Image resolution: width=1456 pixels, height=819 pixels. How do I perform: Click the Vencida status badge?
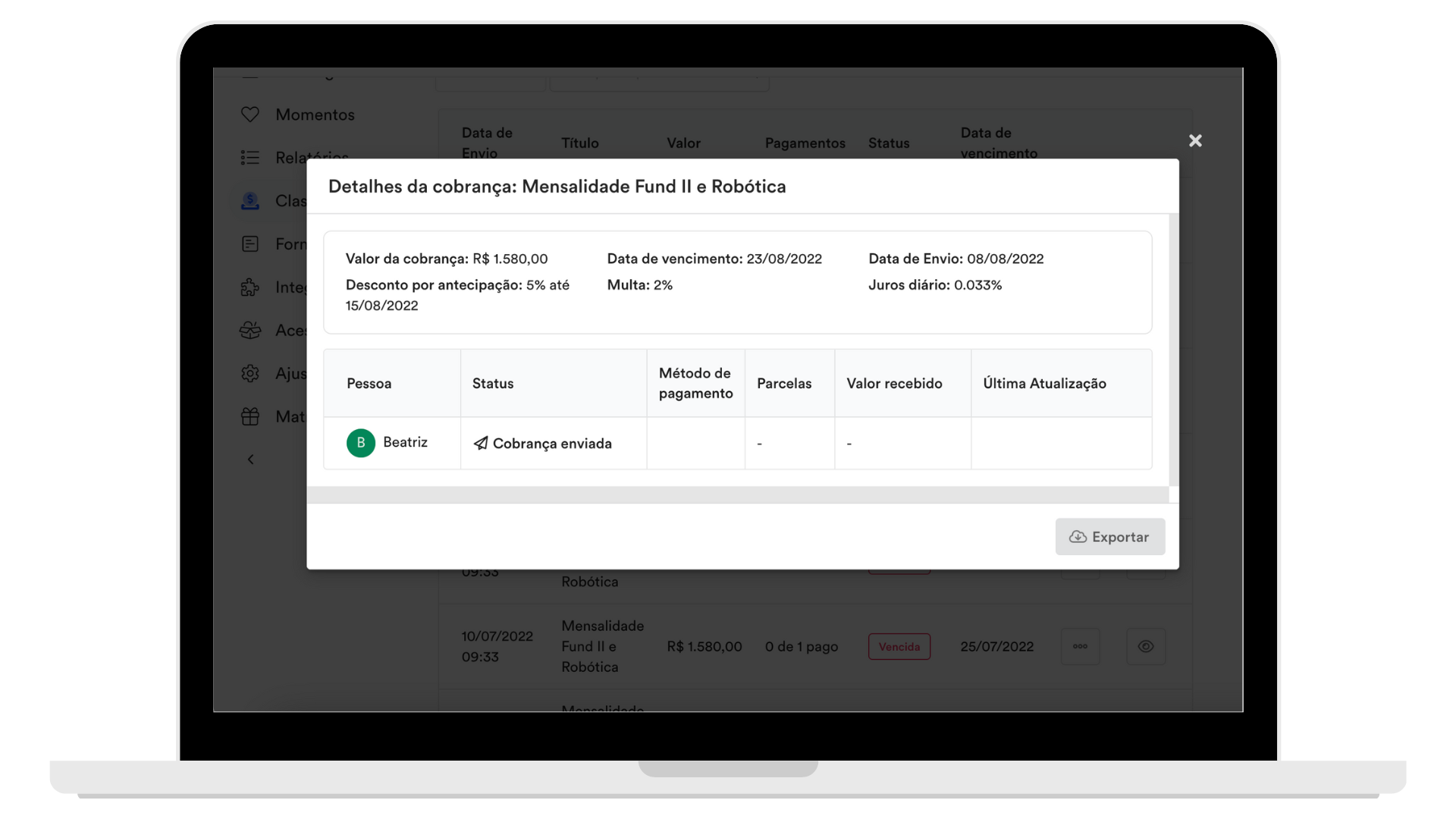tap(899, 647)
